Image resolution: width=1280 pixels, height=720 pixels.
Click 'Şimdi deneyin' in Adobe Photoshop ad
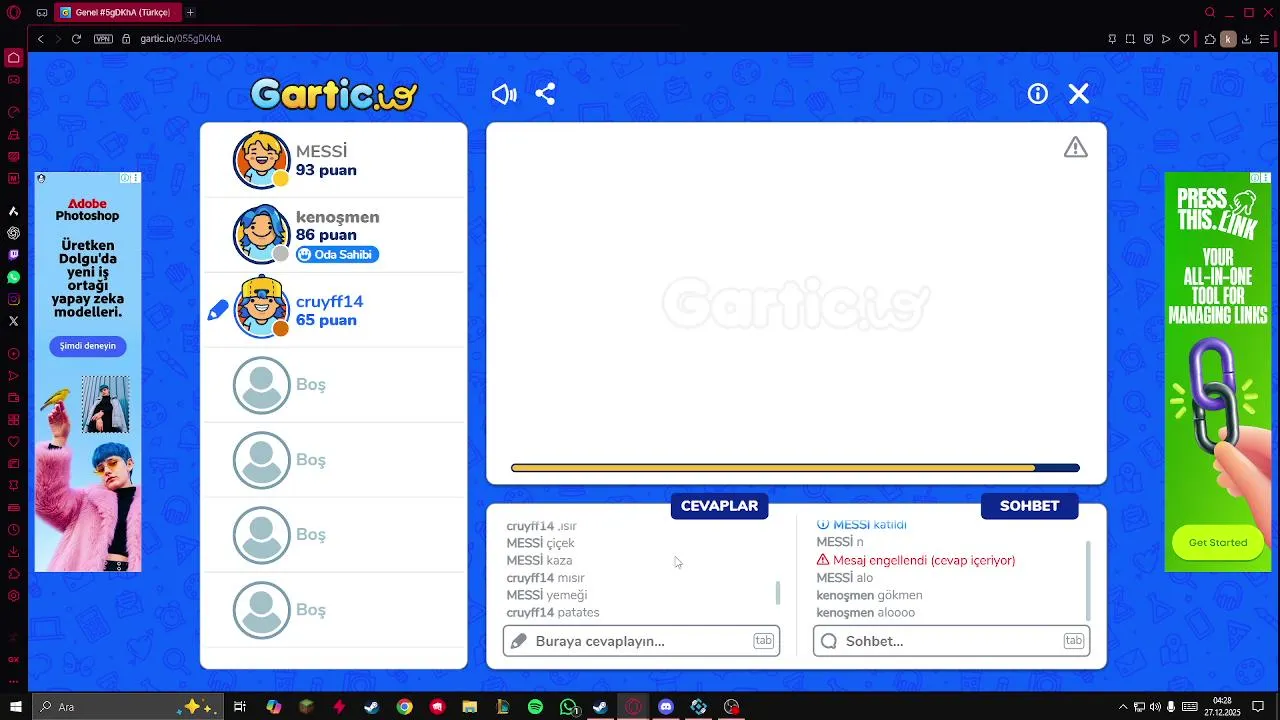click(88, 346)
